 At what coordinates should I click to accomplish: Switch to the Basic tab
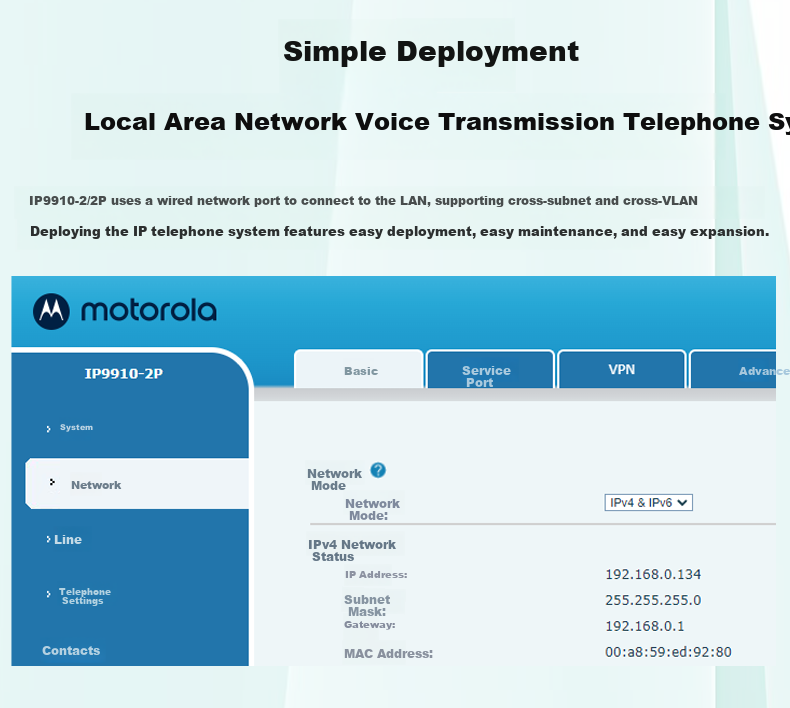point(359,369)
